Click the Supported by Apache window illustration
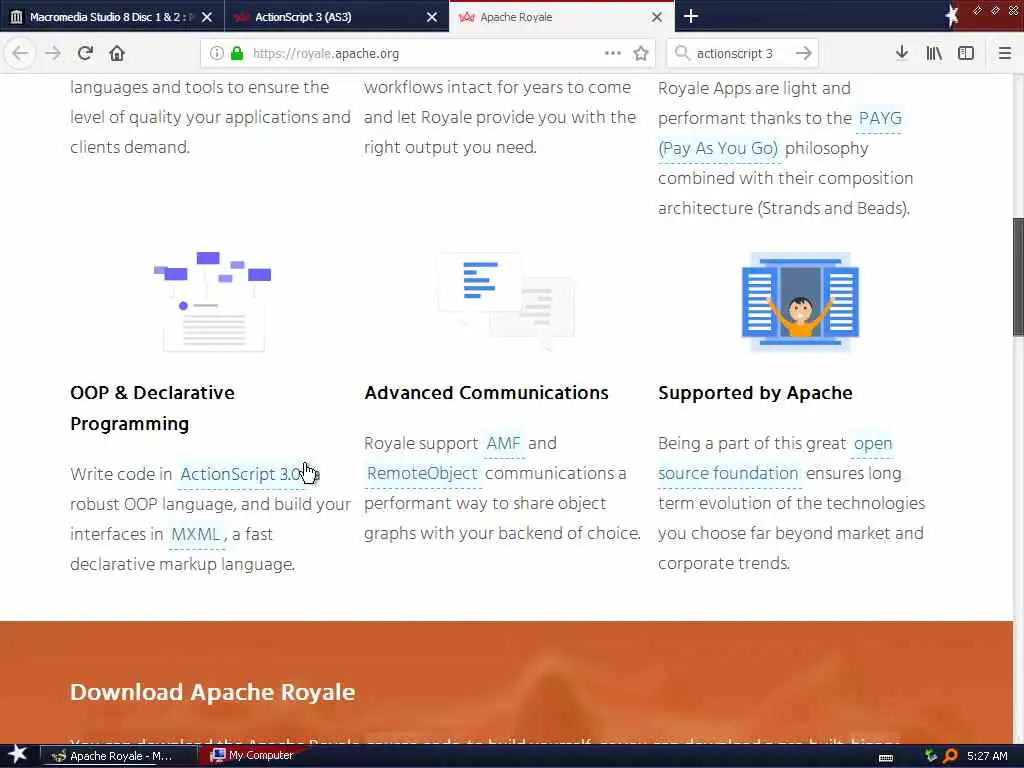The height and width of the screenshot is (768, 1024). coord(800,302)
